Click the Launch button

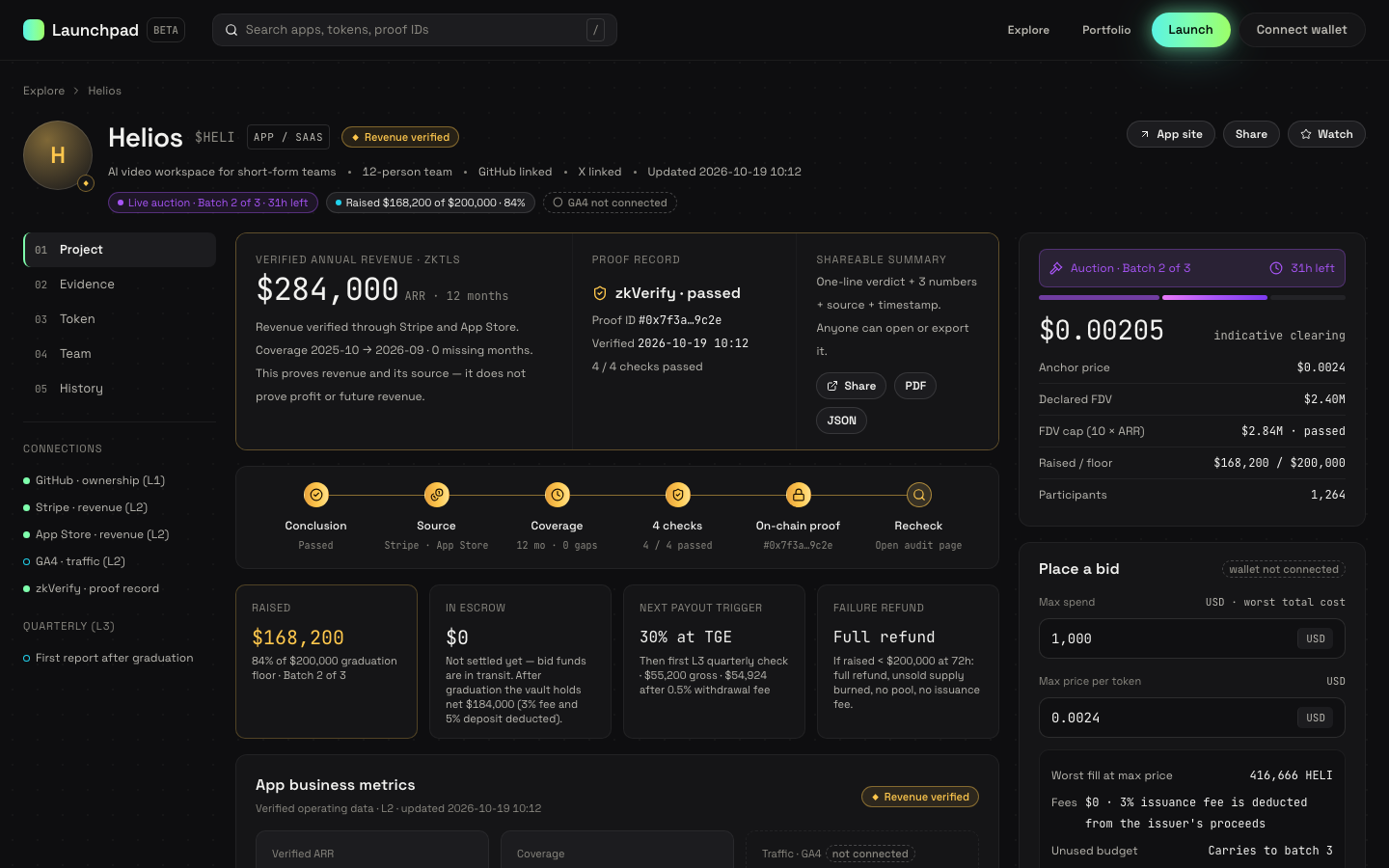1190,30
